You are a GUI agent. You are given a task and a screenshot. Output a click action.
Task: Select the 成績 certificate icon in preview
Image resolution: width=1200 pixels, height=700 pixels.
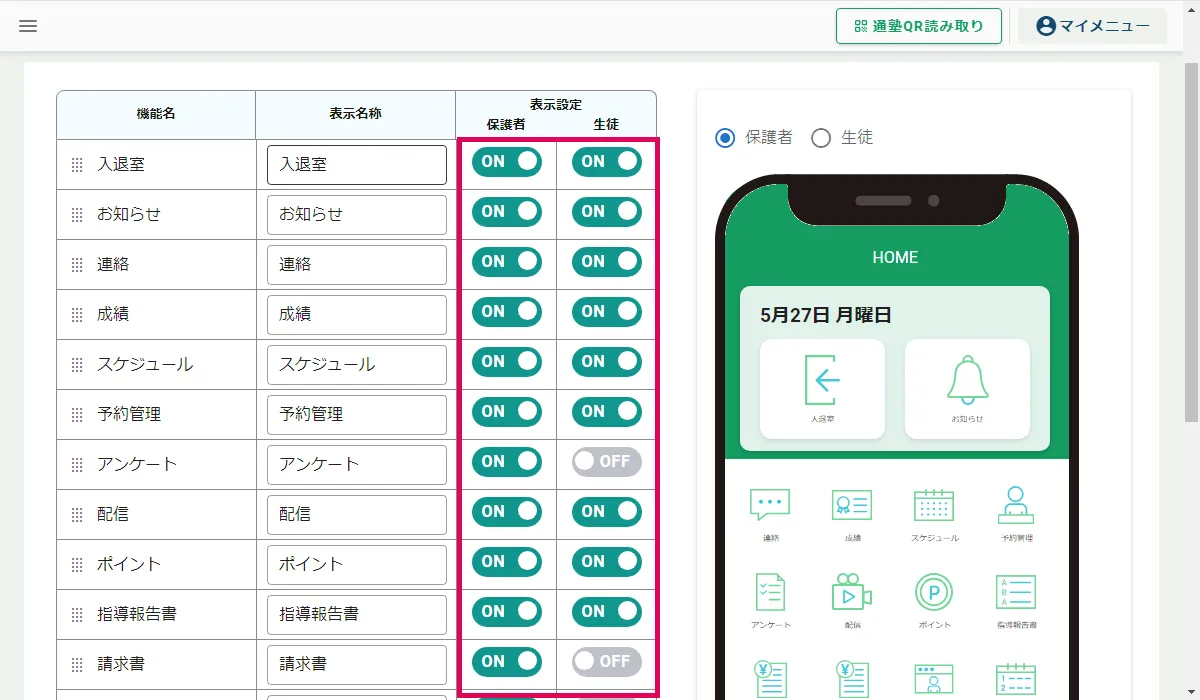pyautogui.click(x=852, y=505)
